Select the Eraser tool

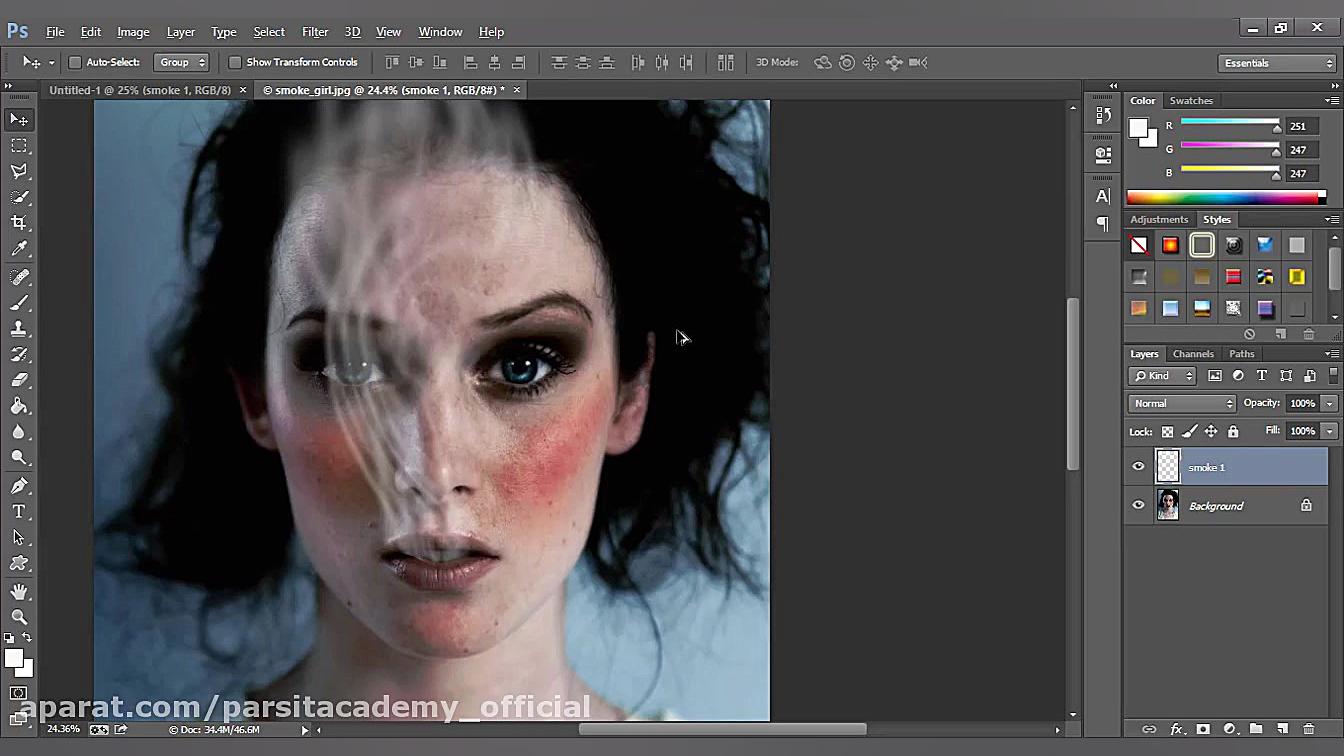click(19, 380)
